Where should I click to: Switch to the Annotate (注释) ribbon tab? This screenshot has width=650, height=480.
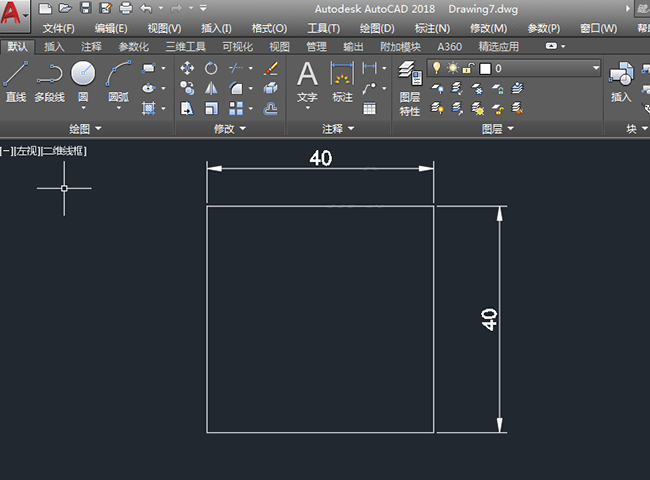tap(91, 47)
